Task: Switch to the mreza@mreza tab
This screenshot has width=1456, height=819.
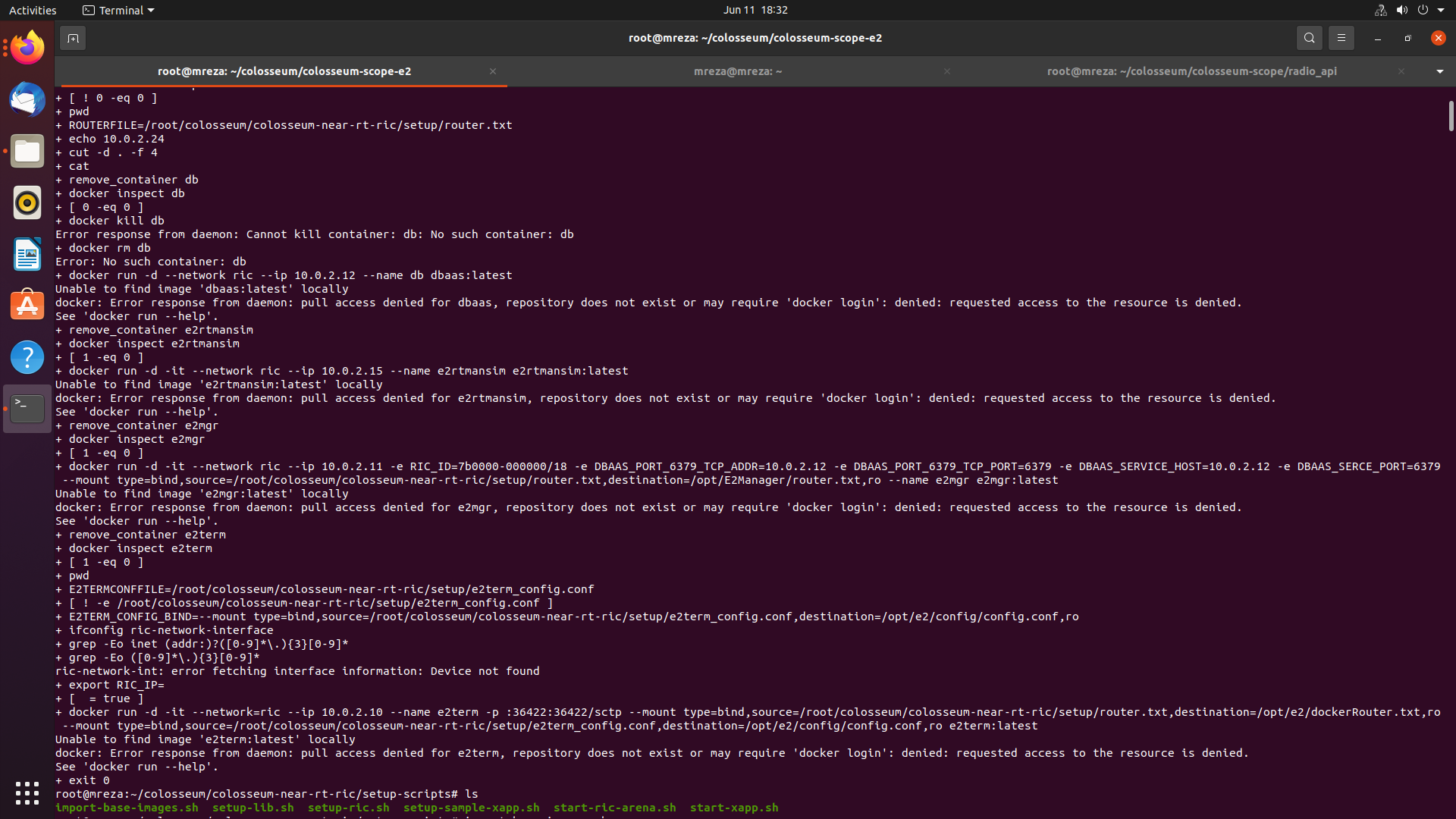Action: point(738,71)
